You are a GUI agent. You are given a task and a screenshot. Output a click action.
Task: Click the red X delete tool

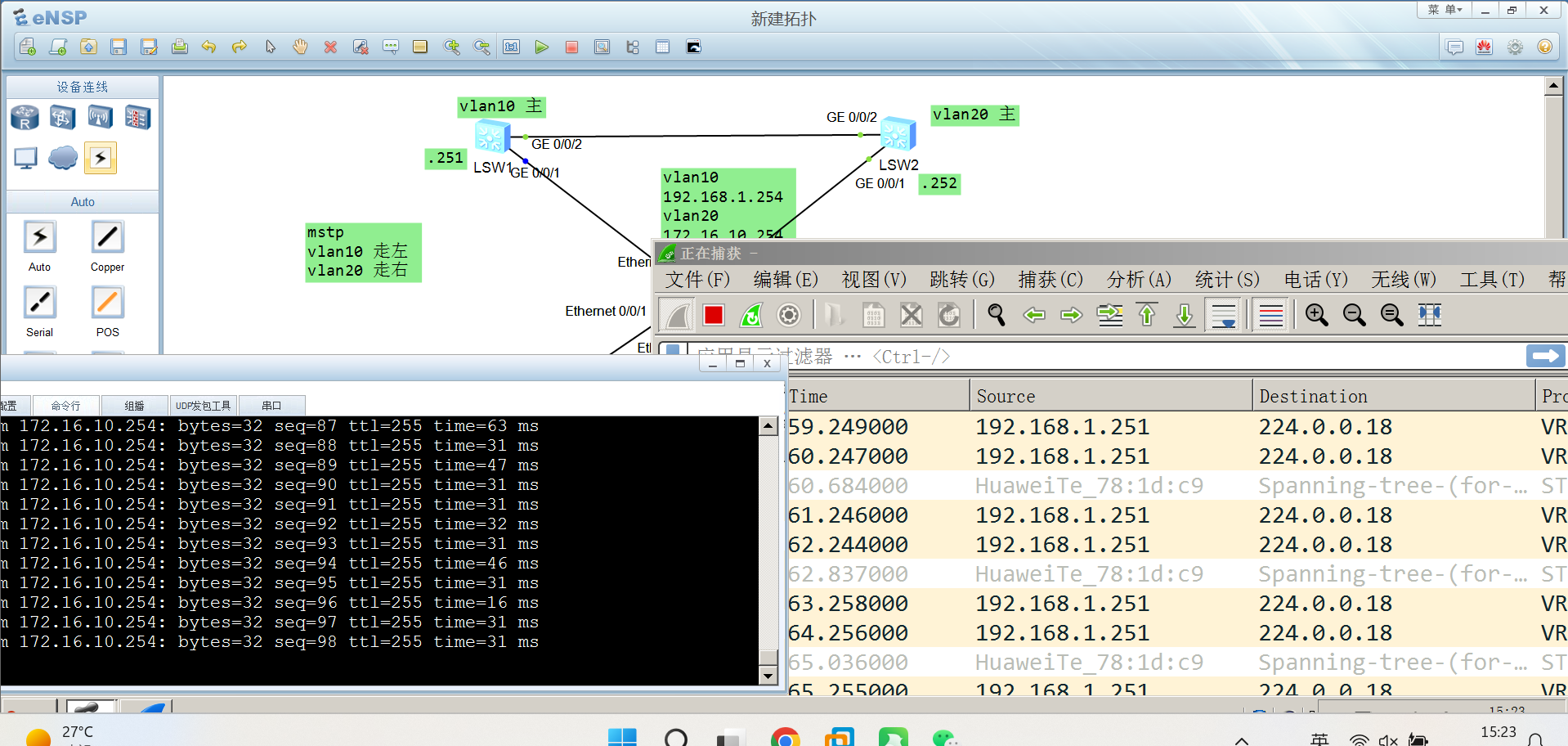[x=330, y=47]
